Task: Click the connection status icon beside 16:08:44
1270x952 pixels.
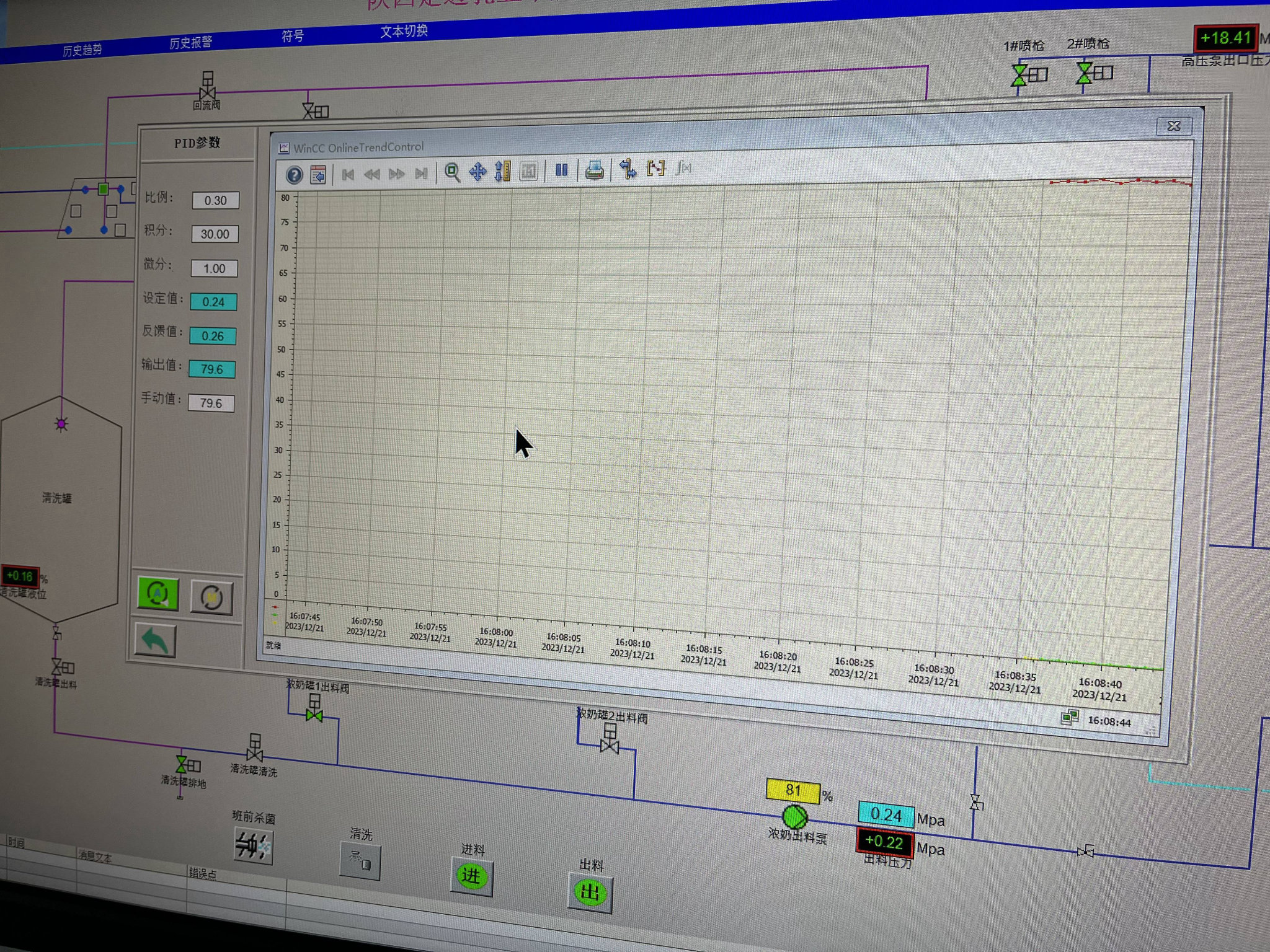Action: [x=1070, y=717]
